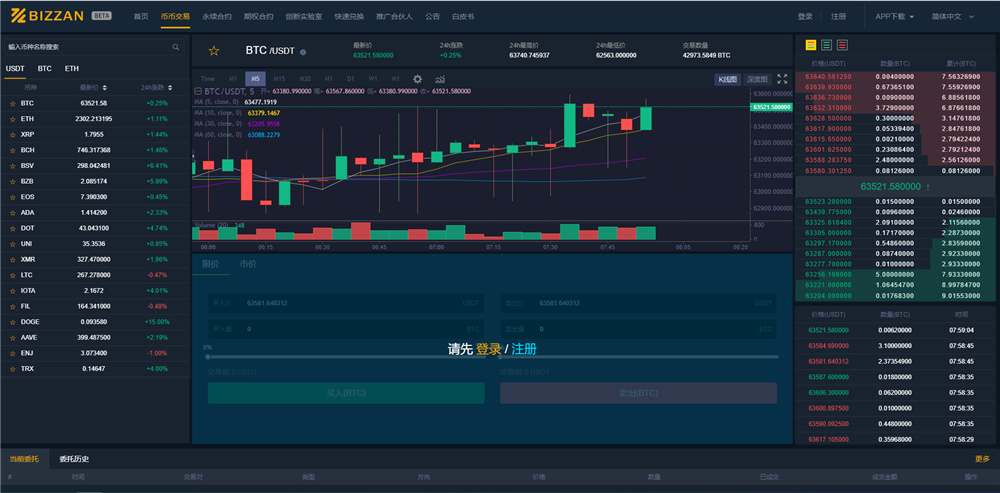
Task: Click the orange login link in overlay
Action: tap(488, 349)
